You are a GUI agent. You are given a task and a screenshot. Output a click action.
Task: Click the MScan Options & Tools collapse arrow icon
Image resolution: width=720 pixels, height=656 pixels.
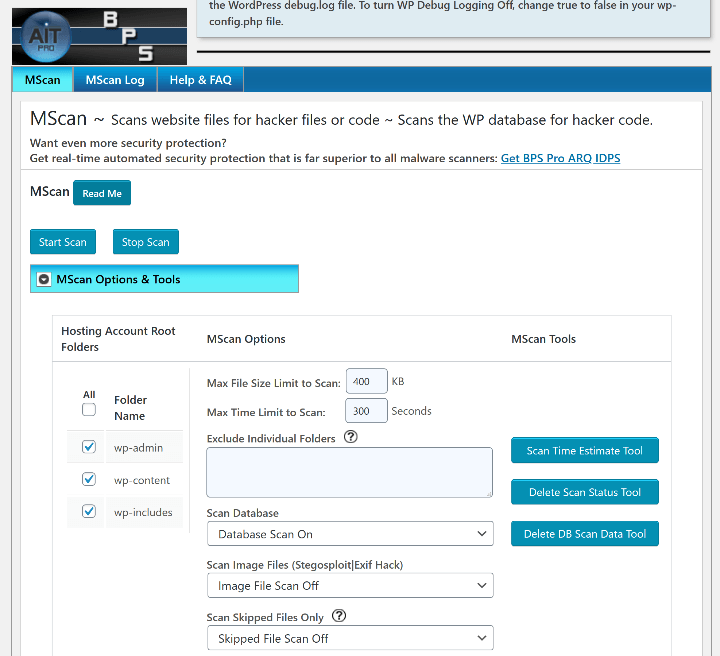44,279
